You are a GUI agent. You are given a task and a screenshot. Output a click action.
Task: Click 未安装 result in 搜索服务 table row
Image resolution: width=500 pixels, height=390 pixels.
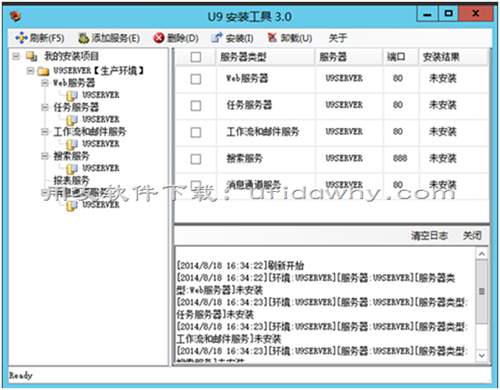442,158
